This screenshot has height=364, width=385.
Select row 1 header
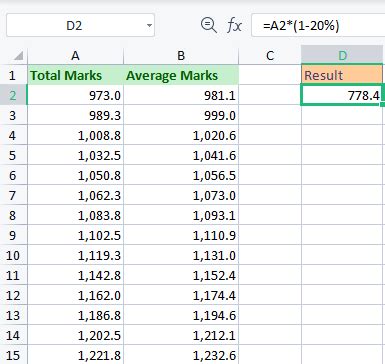pyautogui.click(x=13, y=75)
